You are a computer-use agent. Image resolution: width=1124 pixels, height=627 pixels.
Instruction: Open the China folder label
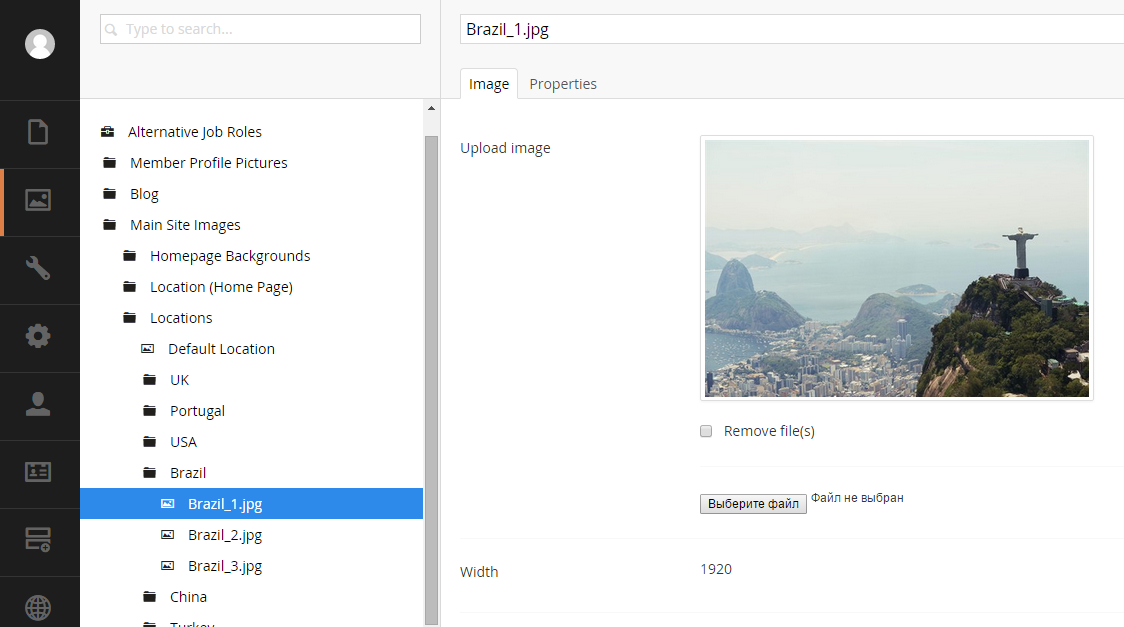click(189, 597)
